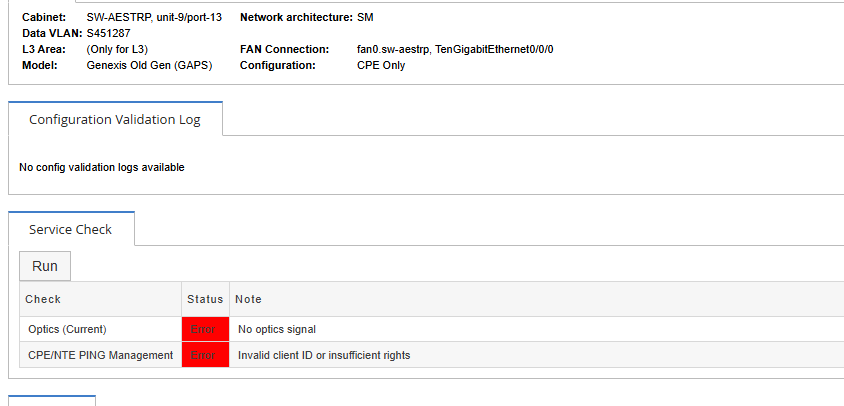Select the Optics (Current) check row

[66, 329]
